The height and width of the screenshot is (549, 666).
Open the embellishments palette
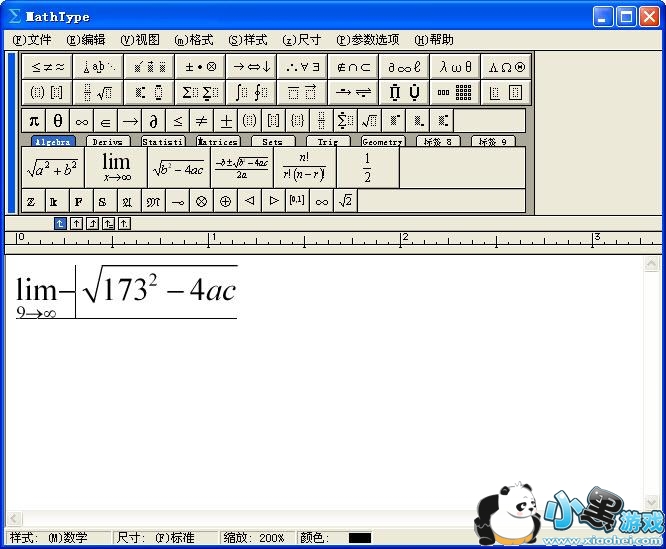149,67
